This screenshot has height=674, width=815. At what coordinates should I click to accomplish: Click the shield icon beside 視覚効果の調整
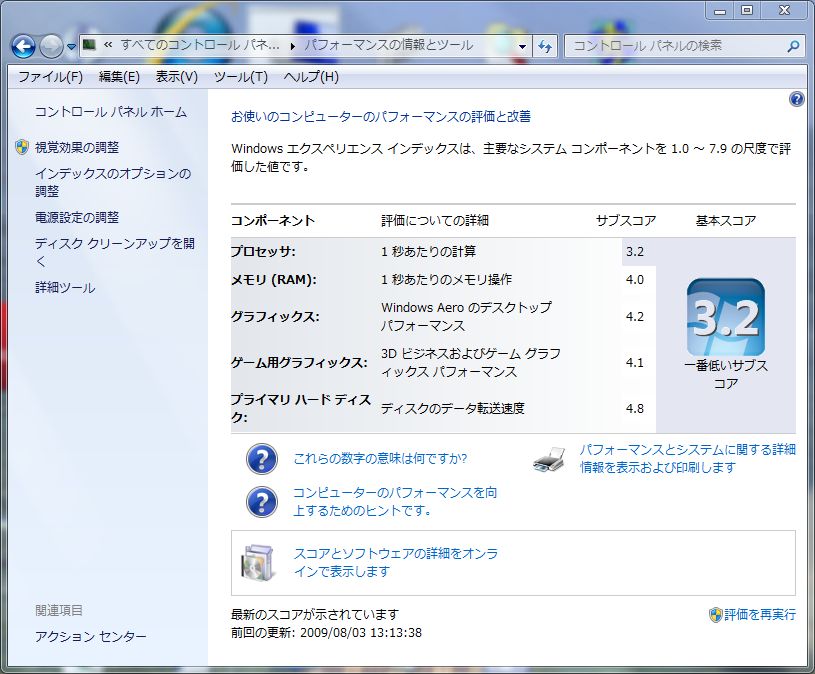coord(22,147)
